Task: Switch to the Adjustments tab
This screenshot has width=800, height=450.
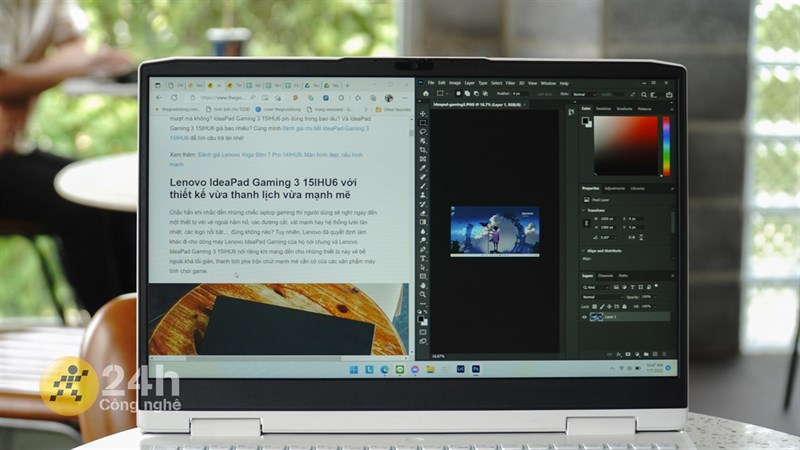Action: [614, 188]
